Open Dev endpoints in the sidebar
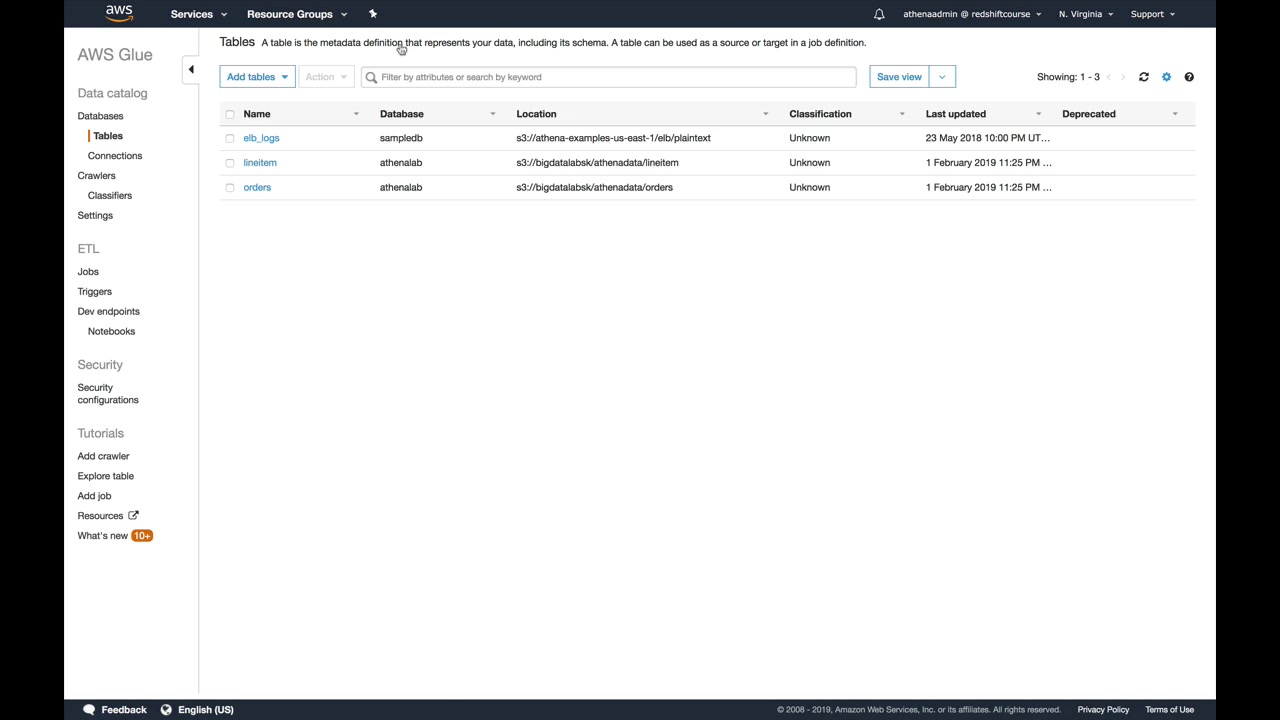This screenshot has height=720, width=1280. click(x=109, y=312)
